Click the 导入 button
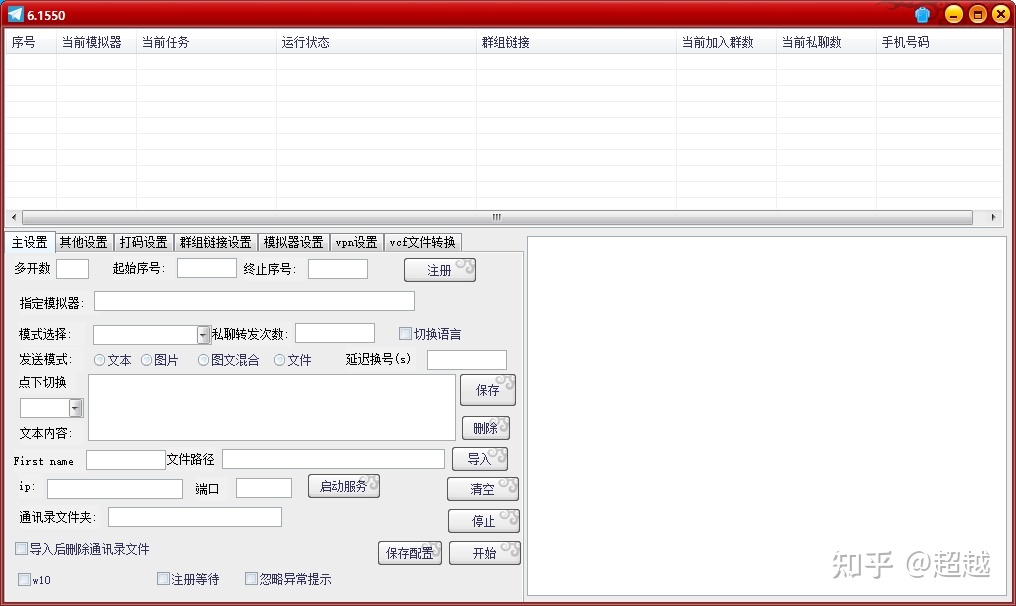This screenshot has width=1016, height=606. [x=479, y=459]
